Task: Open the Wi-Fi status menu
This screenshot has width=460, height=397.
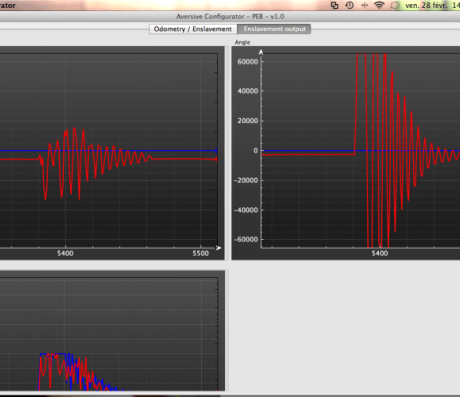Action: [x=379, y=5]
